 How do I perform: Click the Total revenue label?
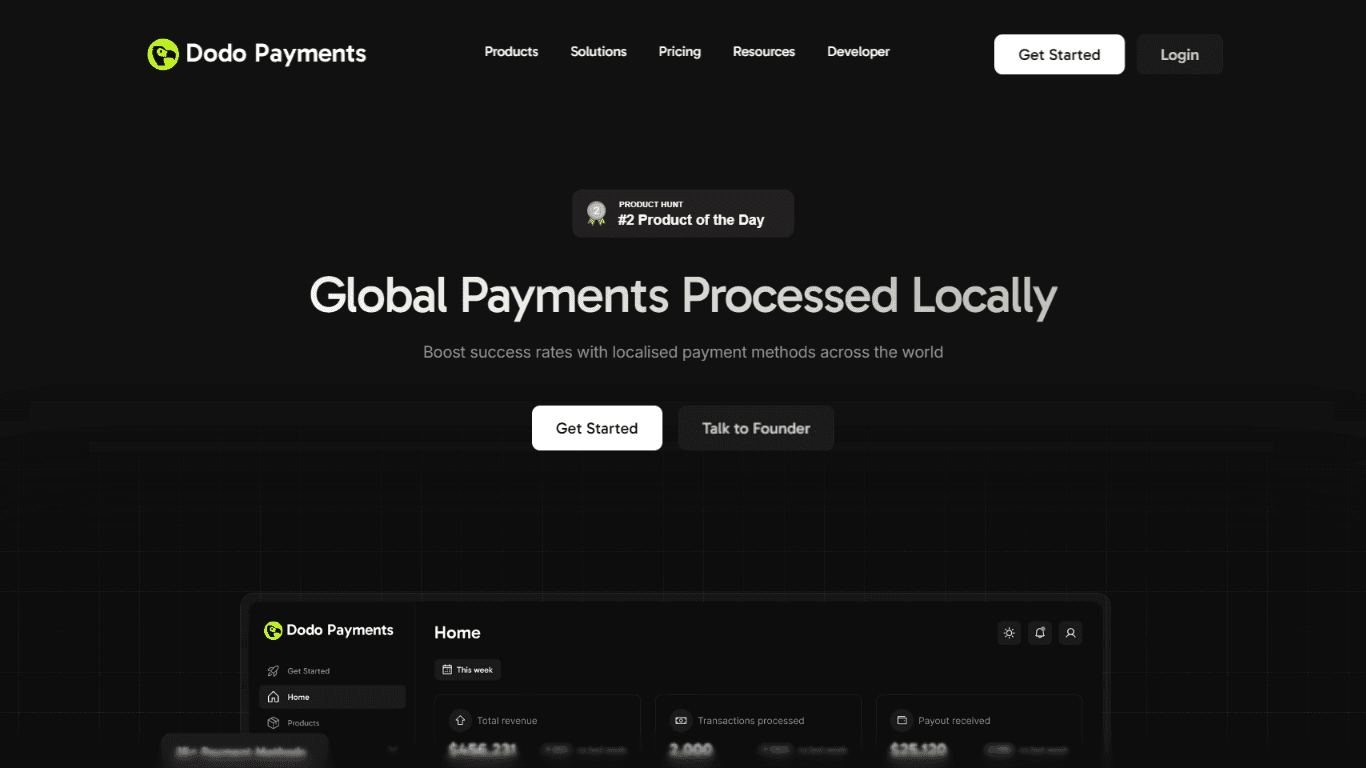(507, 720)
